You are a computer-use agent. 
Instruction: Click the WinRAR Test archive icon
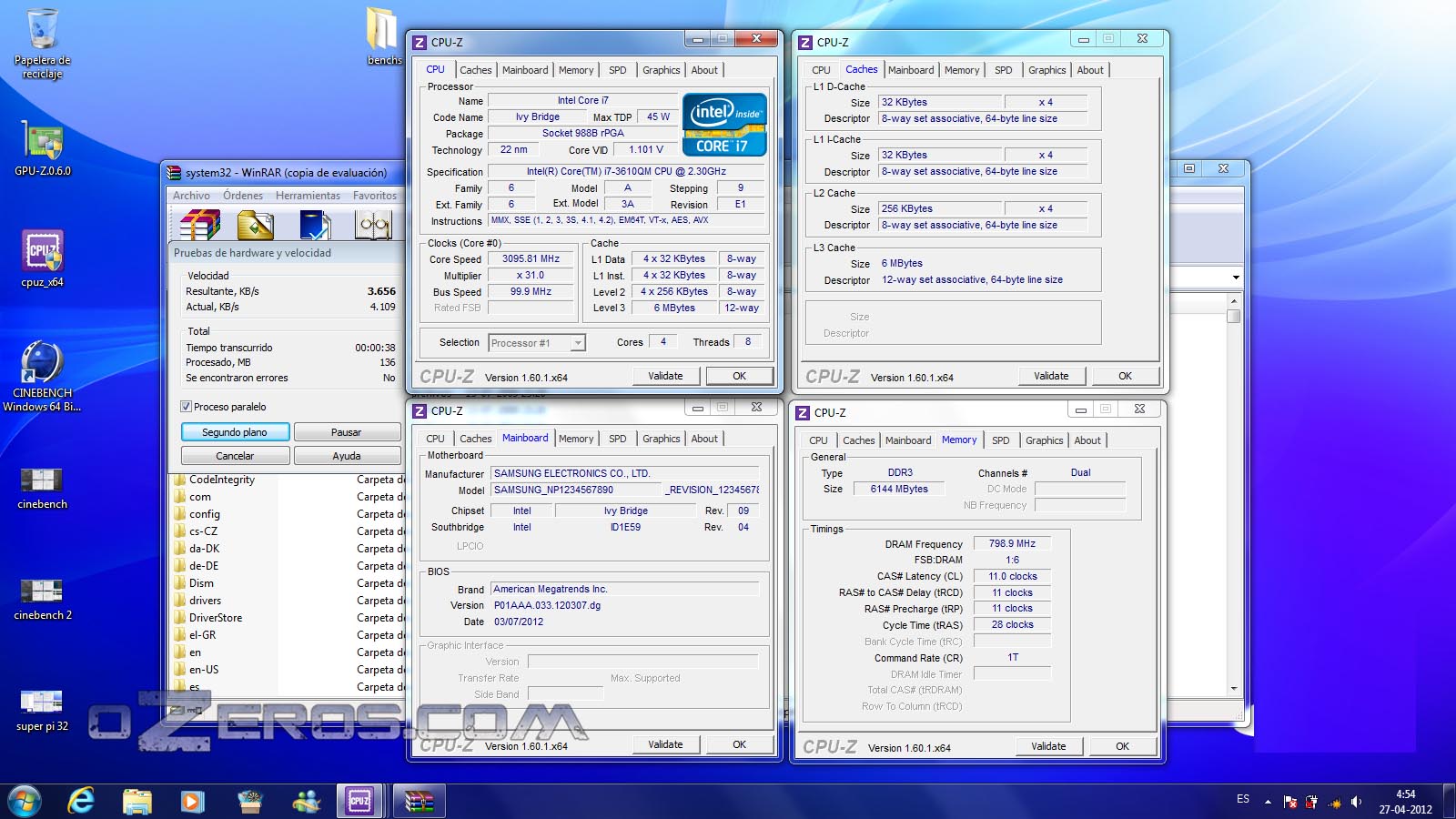(315, 224)
